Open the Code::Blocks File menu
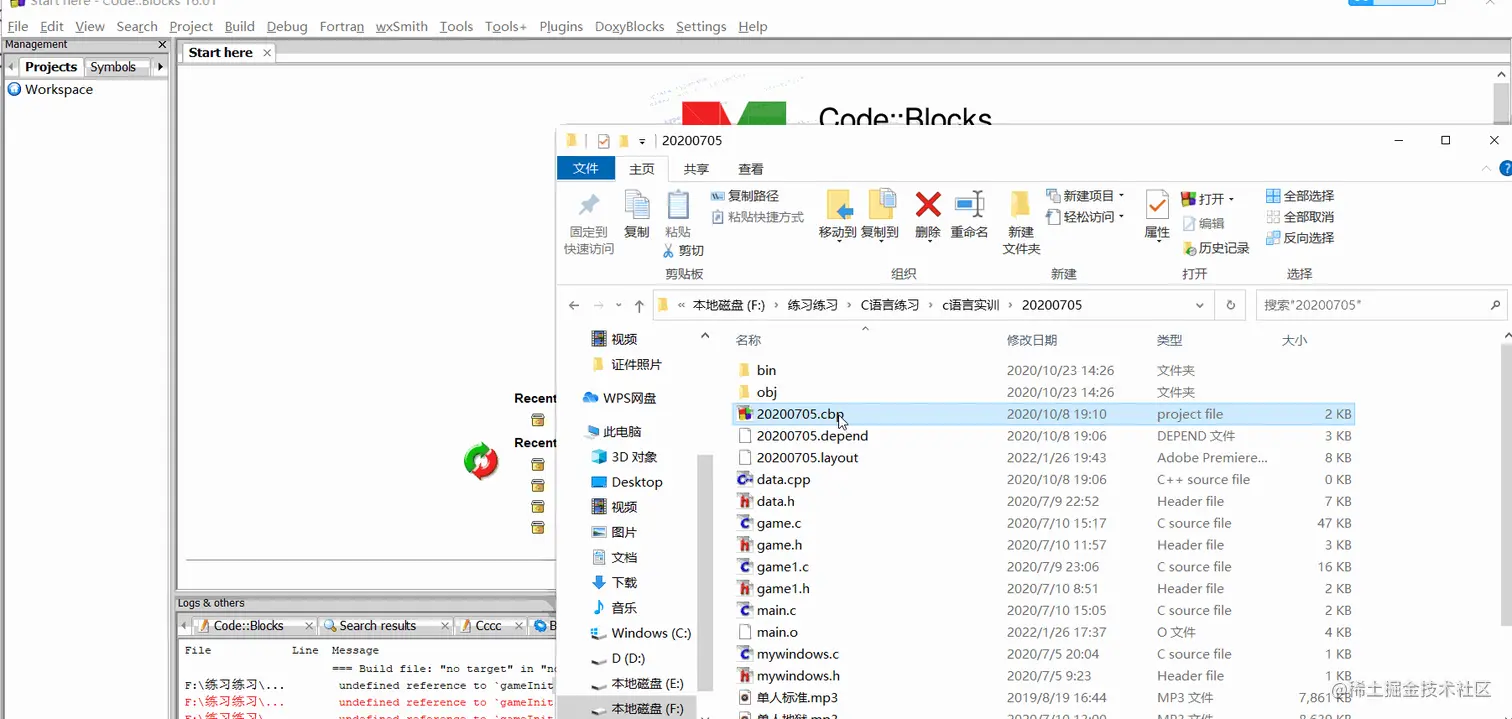Screen dimensions: 1512x719 pos(18,26)
